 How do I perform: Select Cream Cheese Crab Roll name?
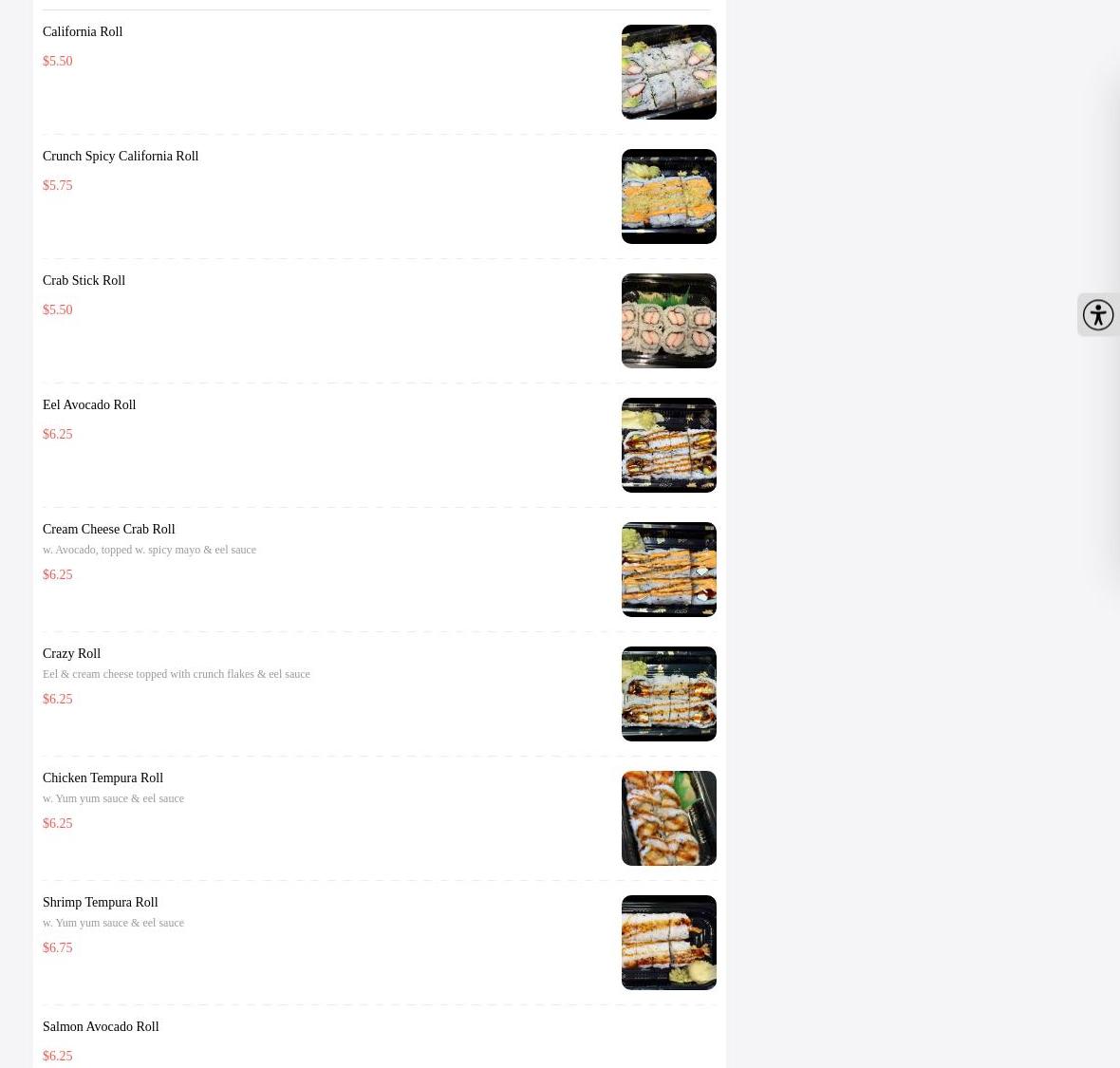tap(108, 529)
